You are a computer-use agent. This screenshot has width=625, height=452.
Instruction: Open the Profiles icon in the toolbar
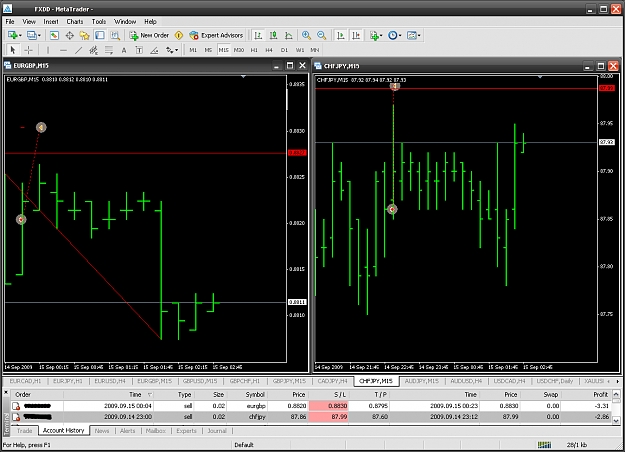(x=32, y=35)
